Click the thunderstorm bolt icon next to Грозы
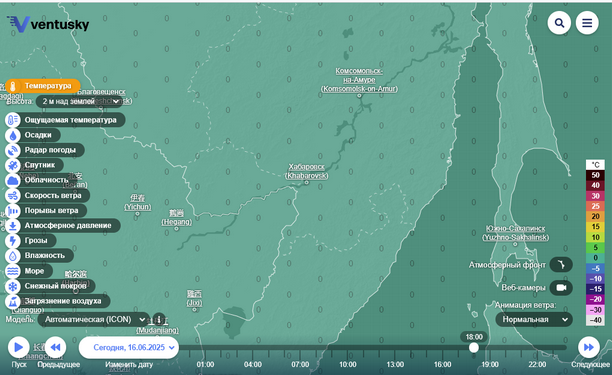 [x=13, y=240]
